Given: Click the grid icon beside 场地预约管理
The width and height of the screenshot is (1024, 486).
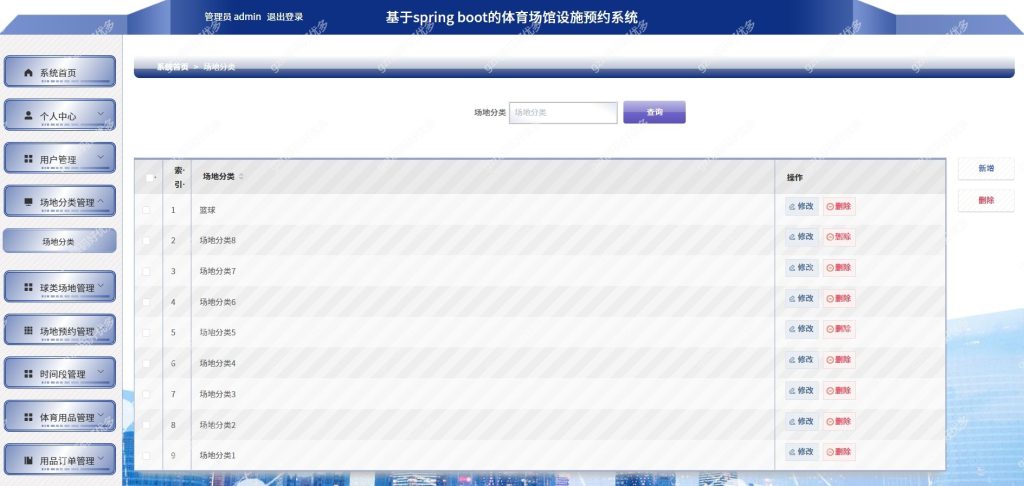Looking at the screenshot, I should (x=28, y=331).
